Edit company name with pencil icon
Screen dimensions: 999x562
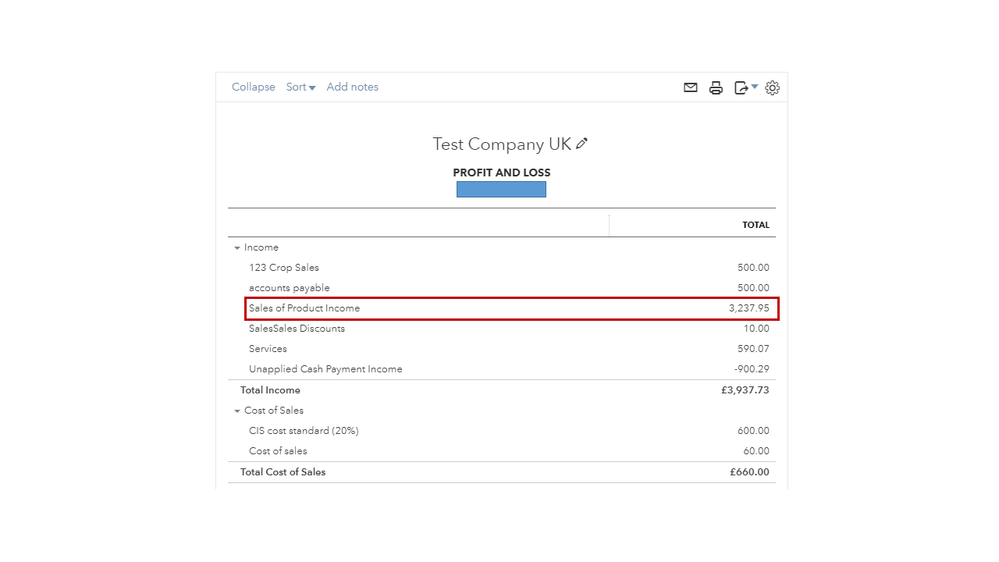(x=582, y=144)
